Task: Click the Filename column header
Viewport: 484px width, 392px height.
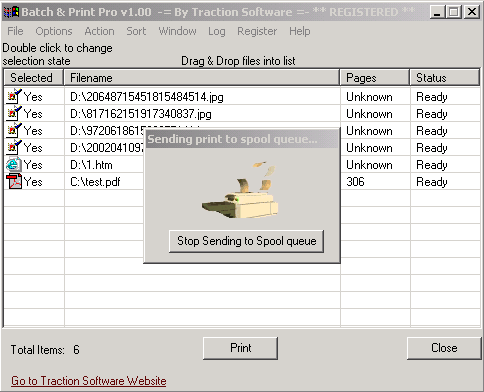Action: (x=202, y=78)
